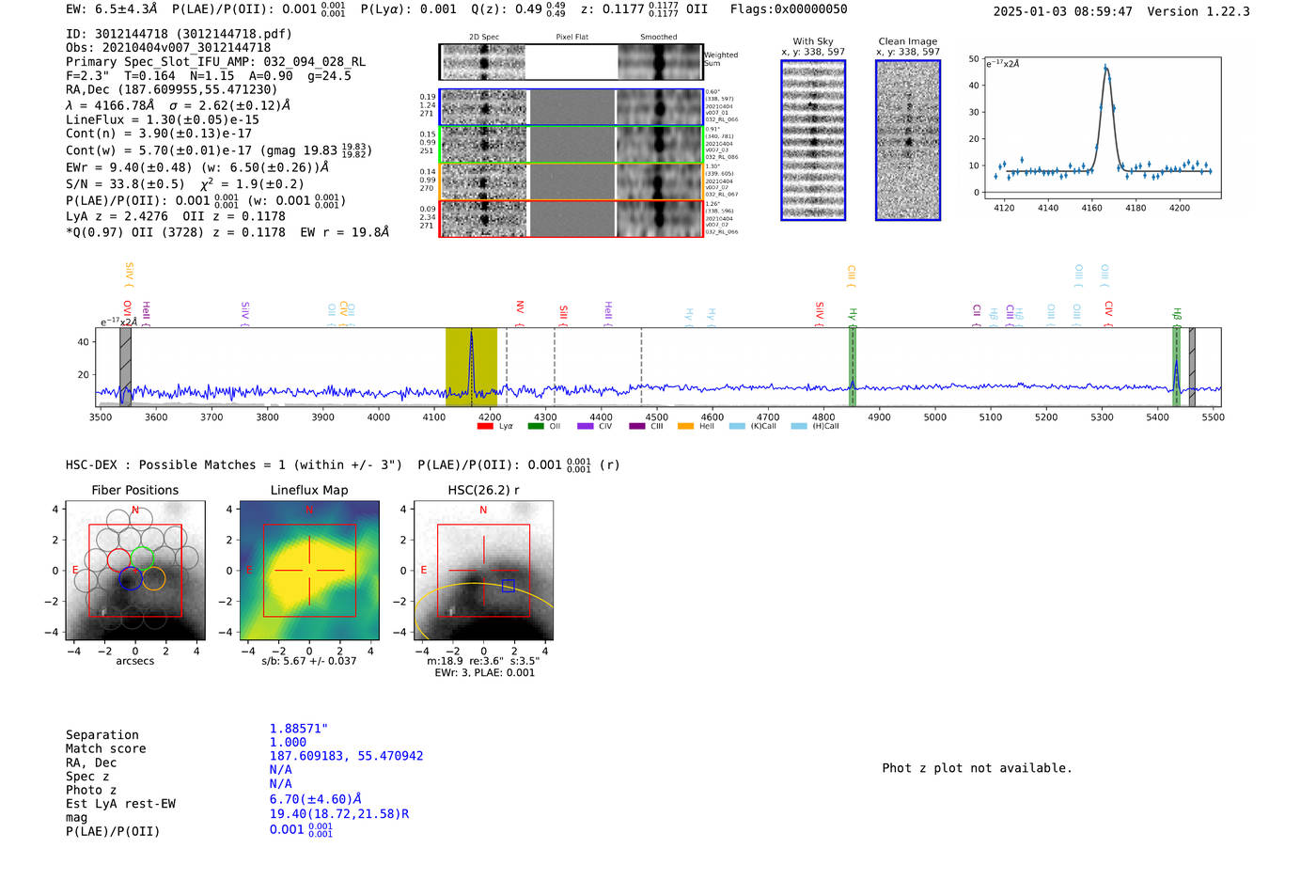Click the Match score value 1.000
This screenshot has height=896, width=1316.
tap(288, 743)
